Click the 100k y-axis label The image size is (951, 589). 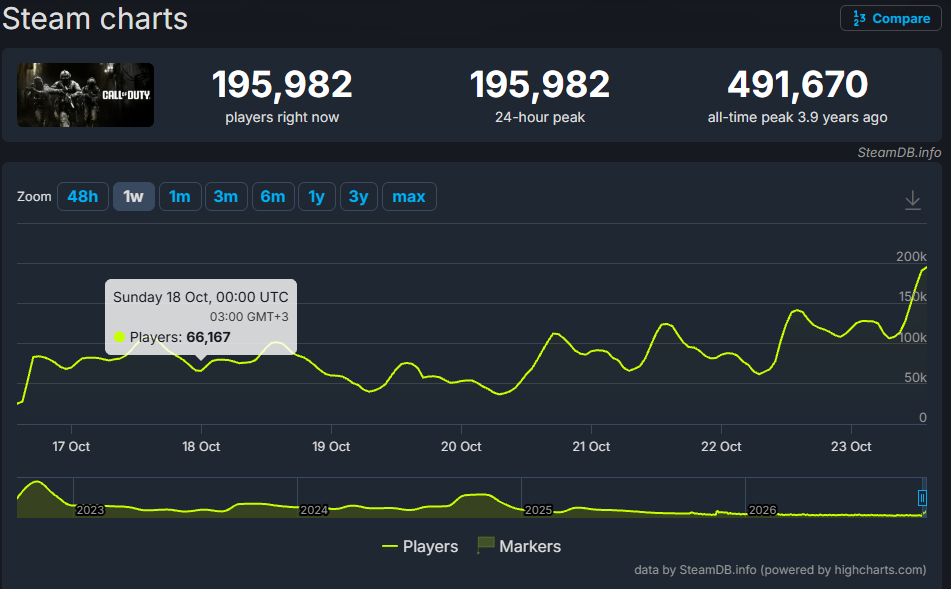tap(912, 337)
